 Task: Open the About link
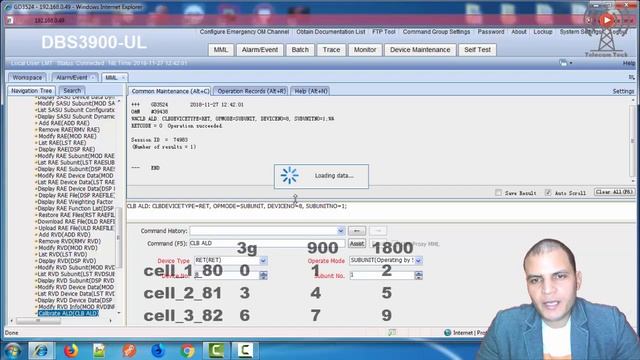[x=519, y=32]
